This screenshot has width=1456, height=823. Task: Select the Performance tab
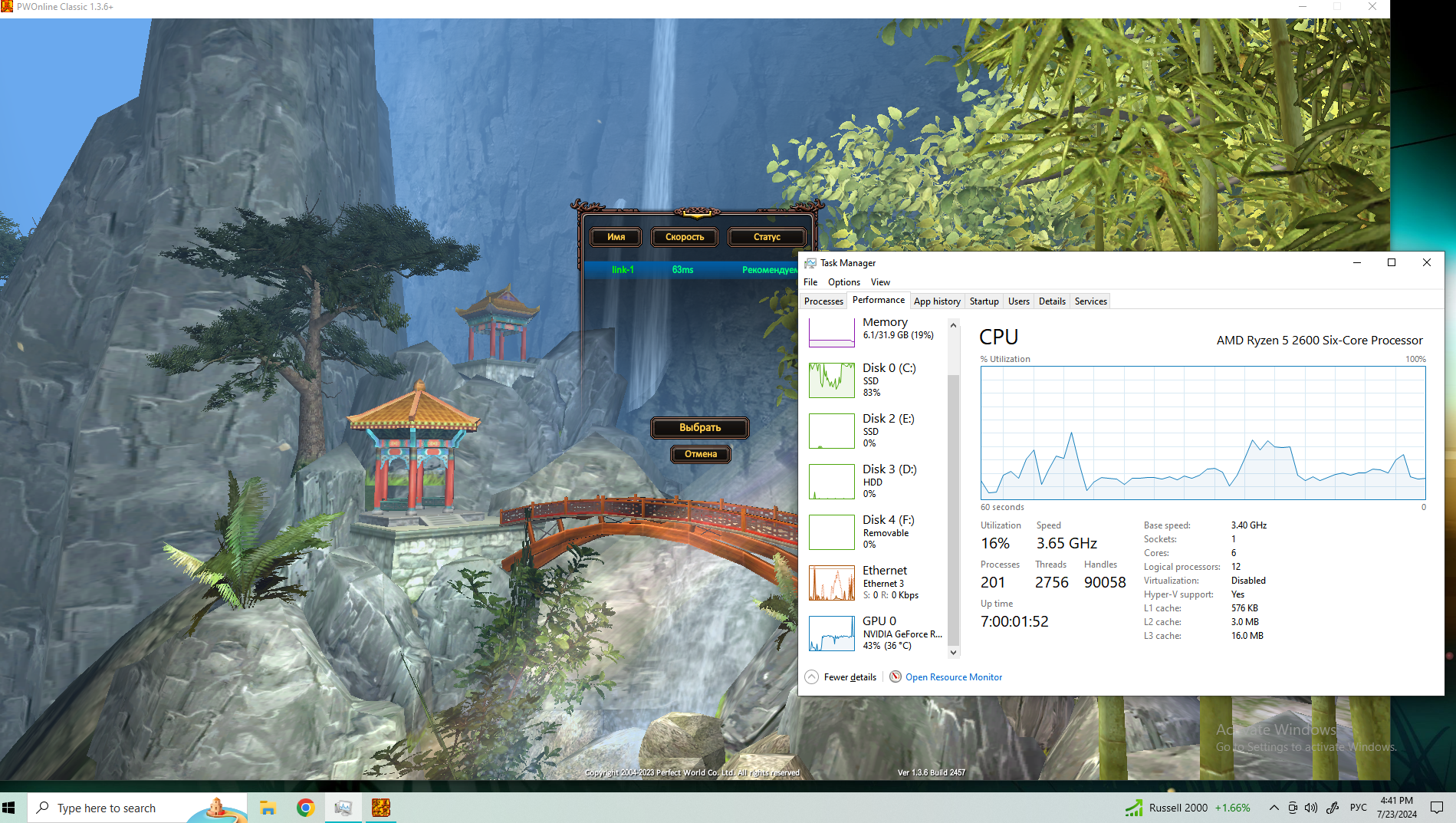click(878, 300)
